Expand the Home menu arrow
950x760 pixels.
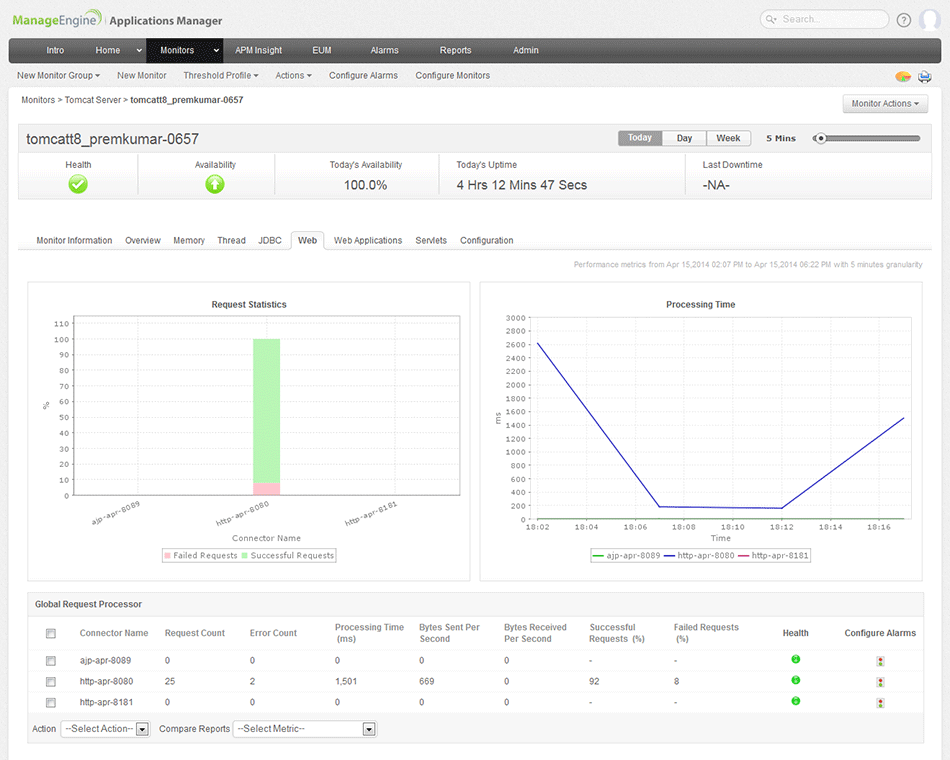(x=139, y=50)
